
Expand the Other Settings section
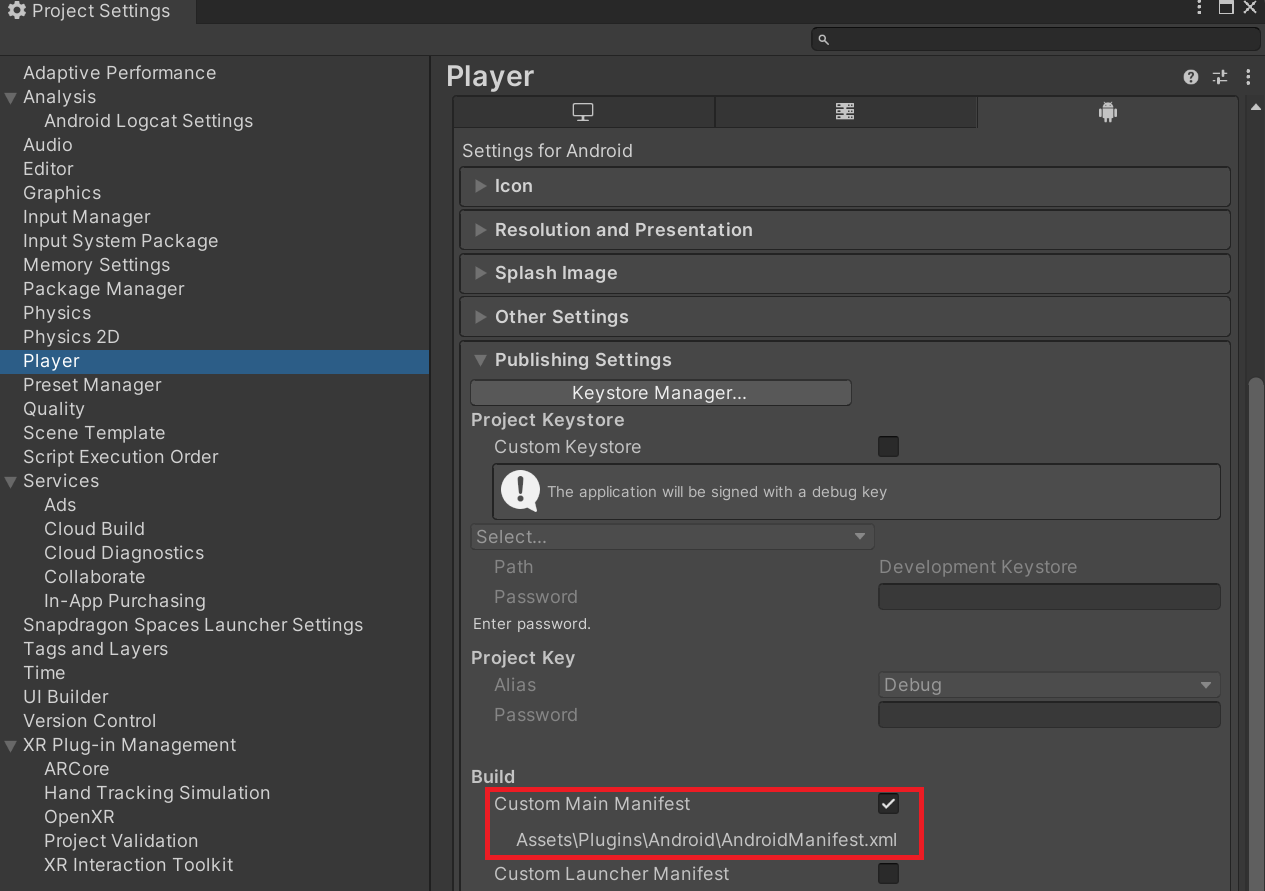coord(845,317)
